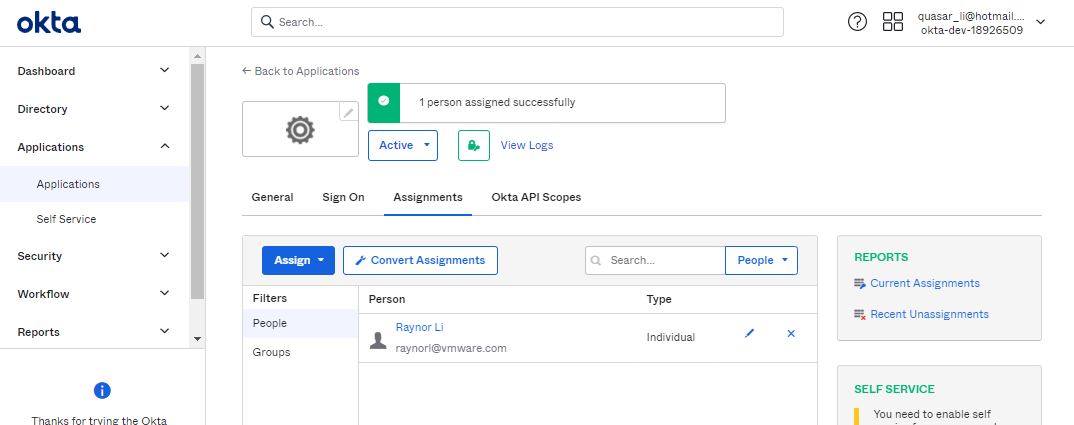Click the '1 person assigned successfully' message
The height and width of the screenshot is (425, 1074).
[x=497, y=103]
